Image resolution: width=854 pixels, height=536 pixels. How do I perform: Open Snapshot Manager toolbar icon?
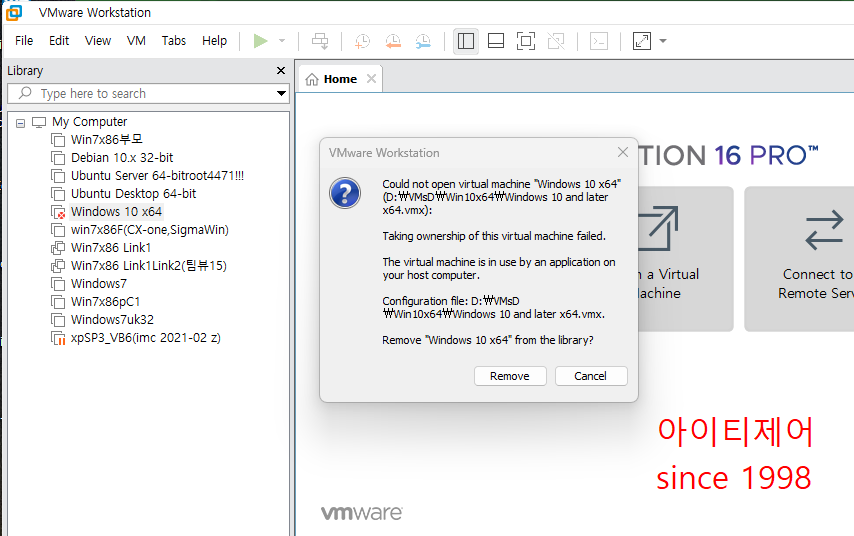coord(423,41)
